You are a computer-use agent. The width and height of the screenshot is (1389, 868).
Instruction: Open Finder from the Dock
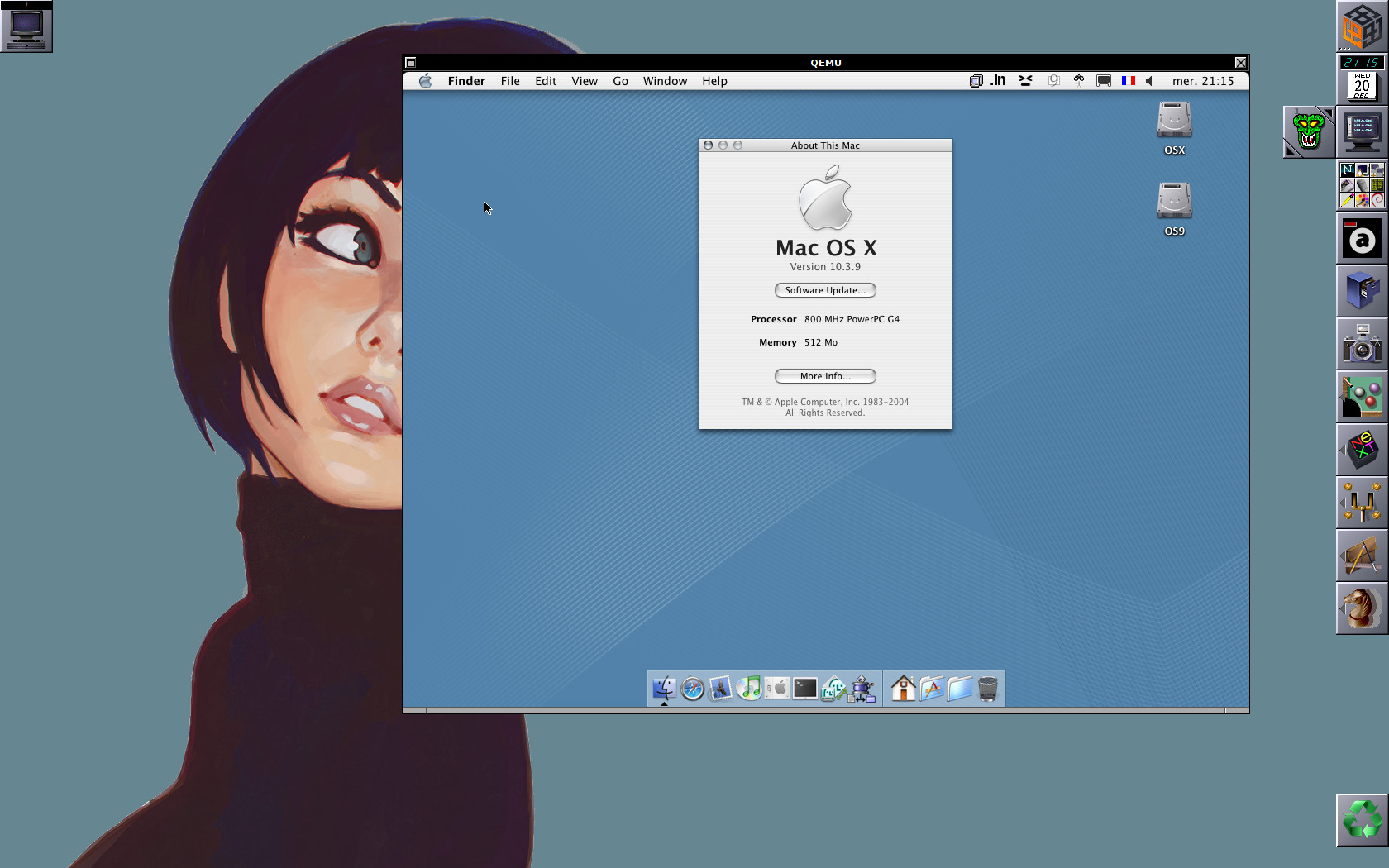point(665,689)
